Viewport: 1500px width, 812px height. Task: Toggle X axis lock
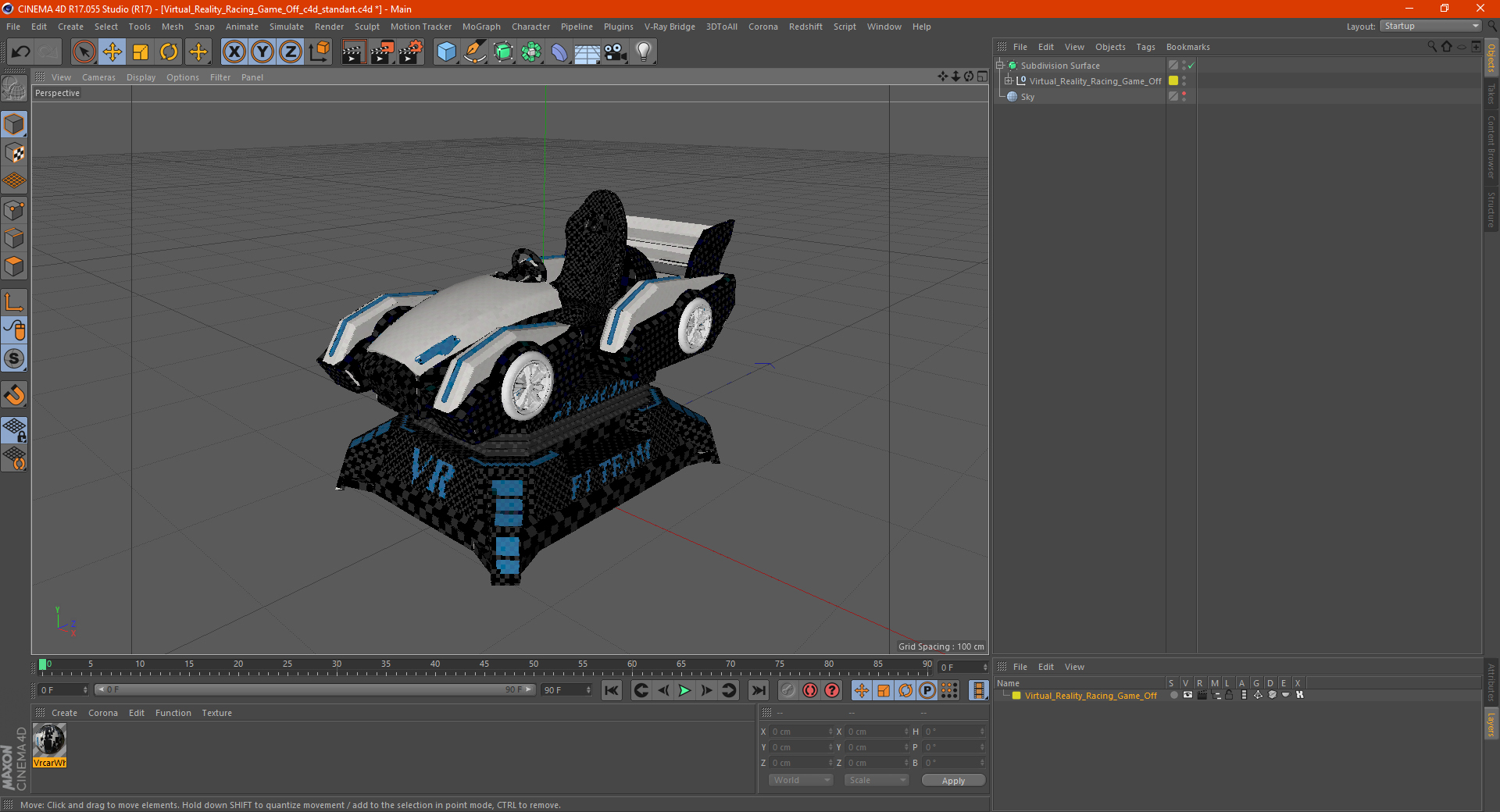point(234,52)
